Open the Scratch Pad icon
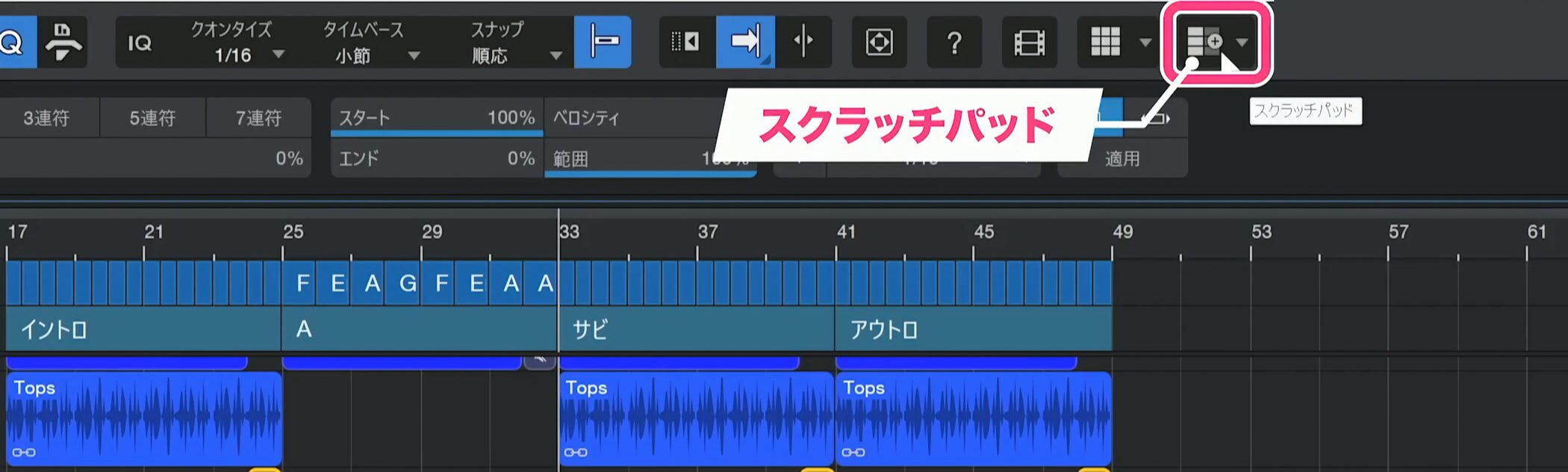1568x472 pixels. tap(1204, 42)
